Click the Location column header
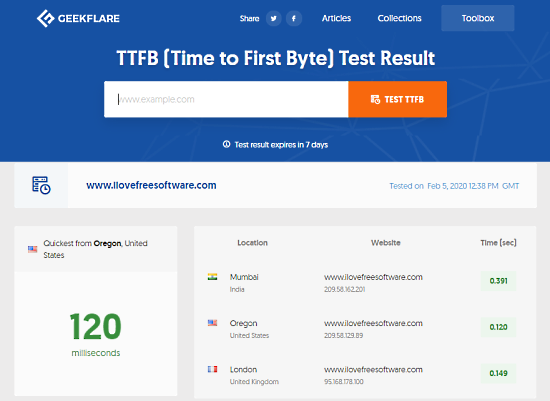This screenshot has width=550, height=401. [253, 243]
